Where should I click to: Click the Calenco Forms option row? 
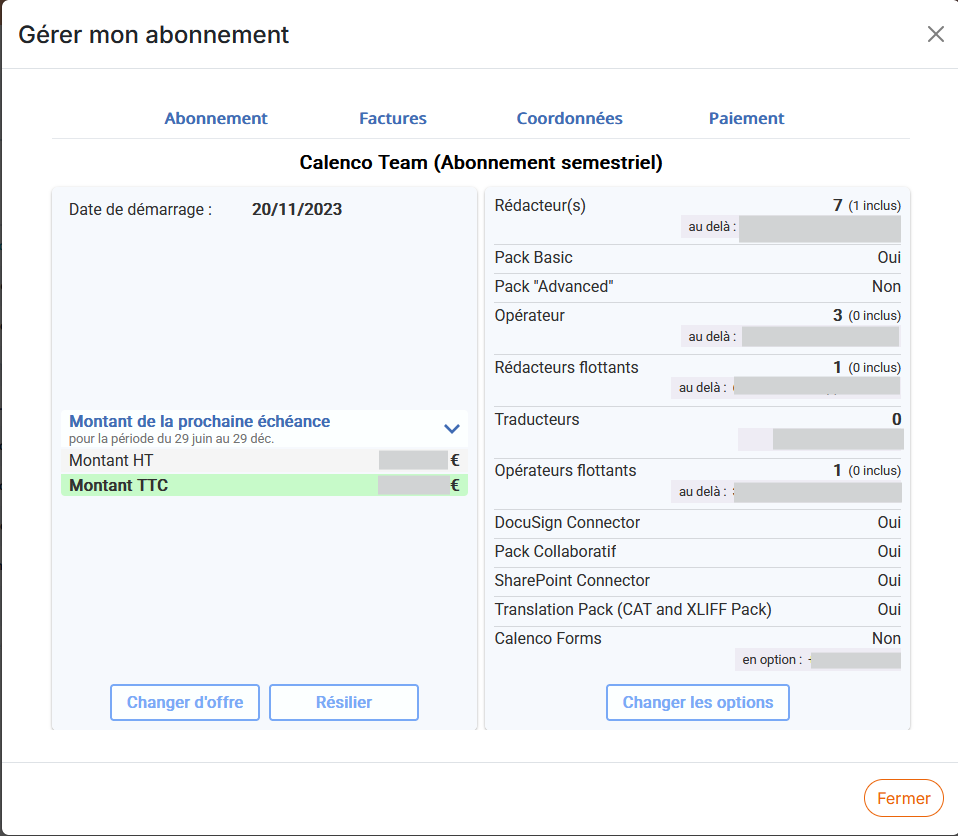tap(698, 649)
